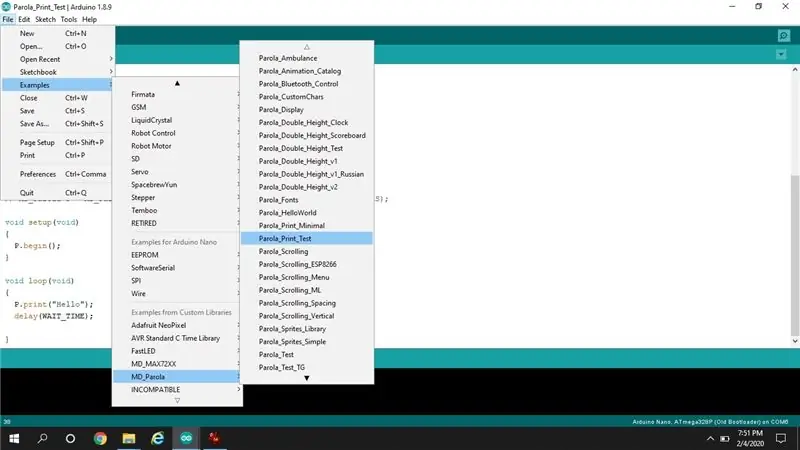Open Preferences from the File menu

(58, 174)
